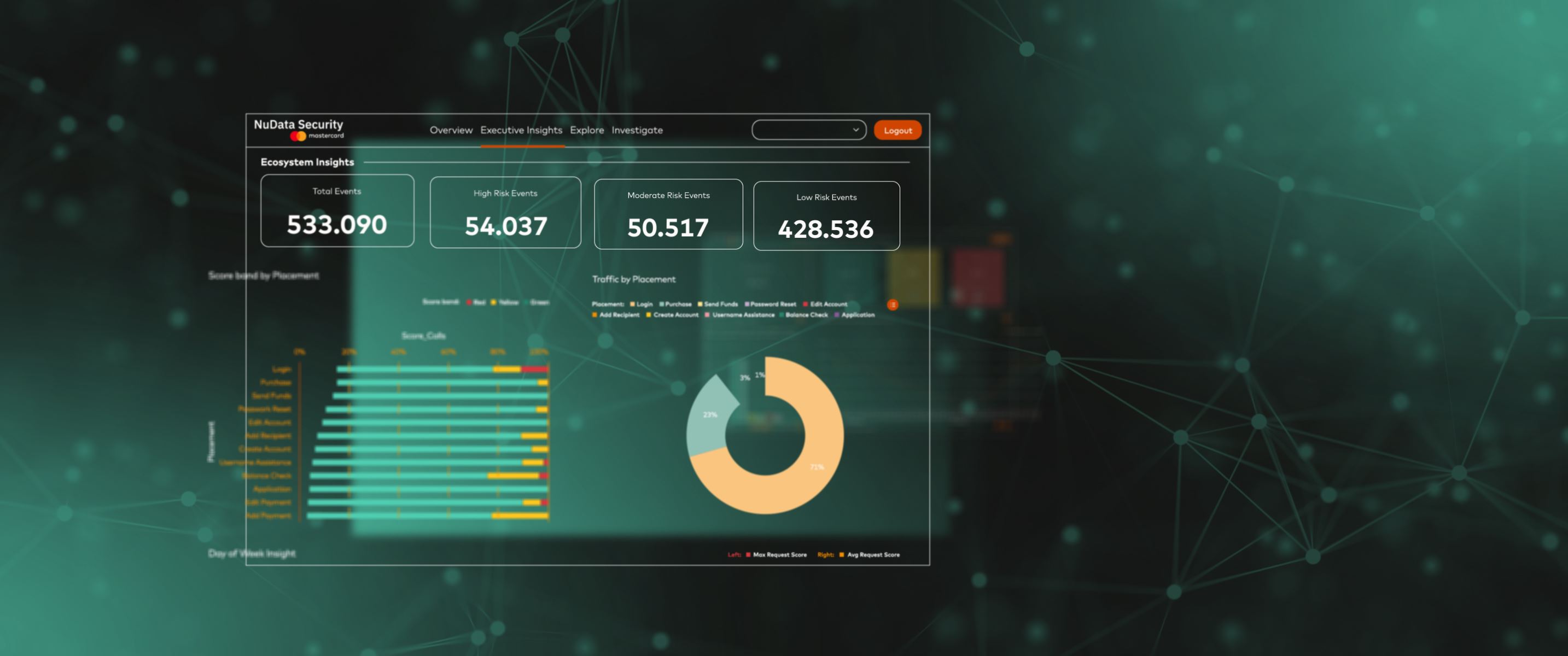Toggle the Balance Check legend entry
This screenshot has width=1568, height=656.
[806, 315]
